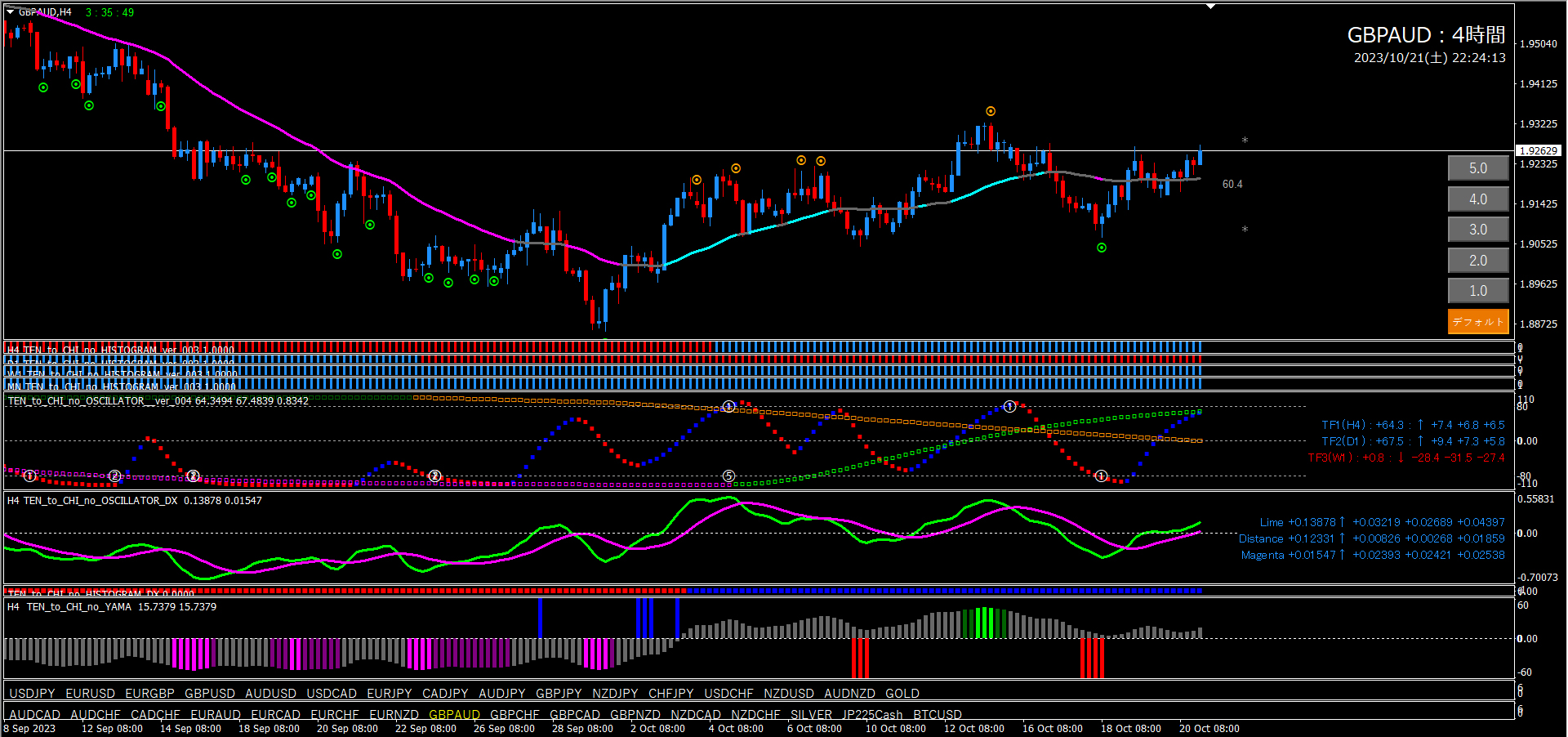Click the Magenta value readout

point(1373,555)
